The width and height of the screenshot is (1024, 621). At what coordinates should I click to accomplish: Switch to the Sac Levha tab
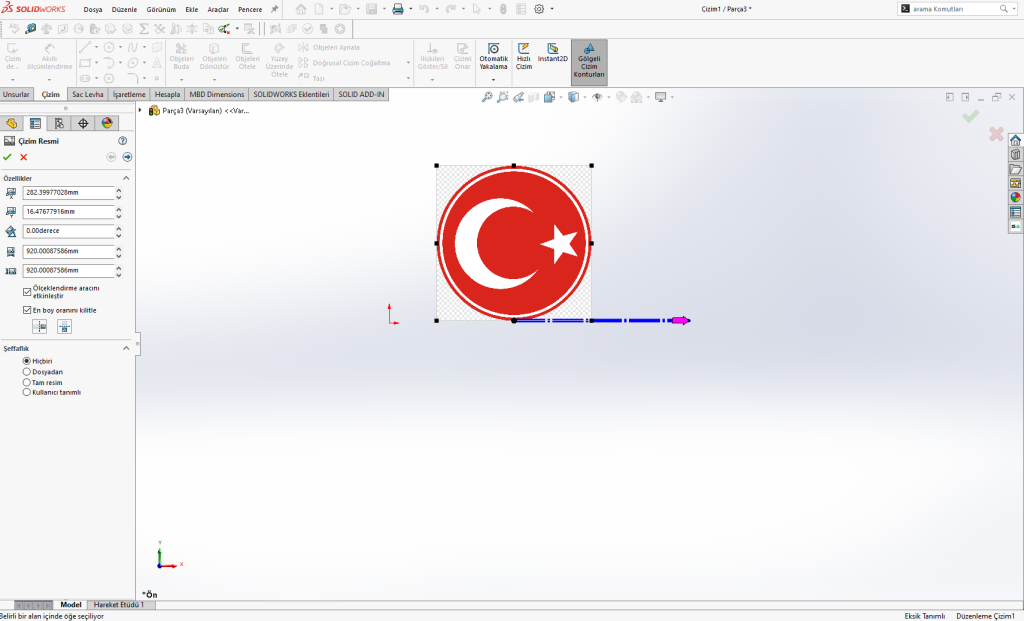(88, 94)
